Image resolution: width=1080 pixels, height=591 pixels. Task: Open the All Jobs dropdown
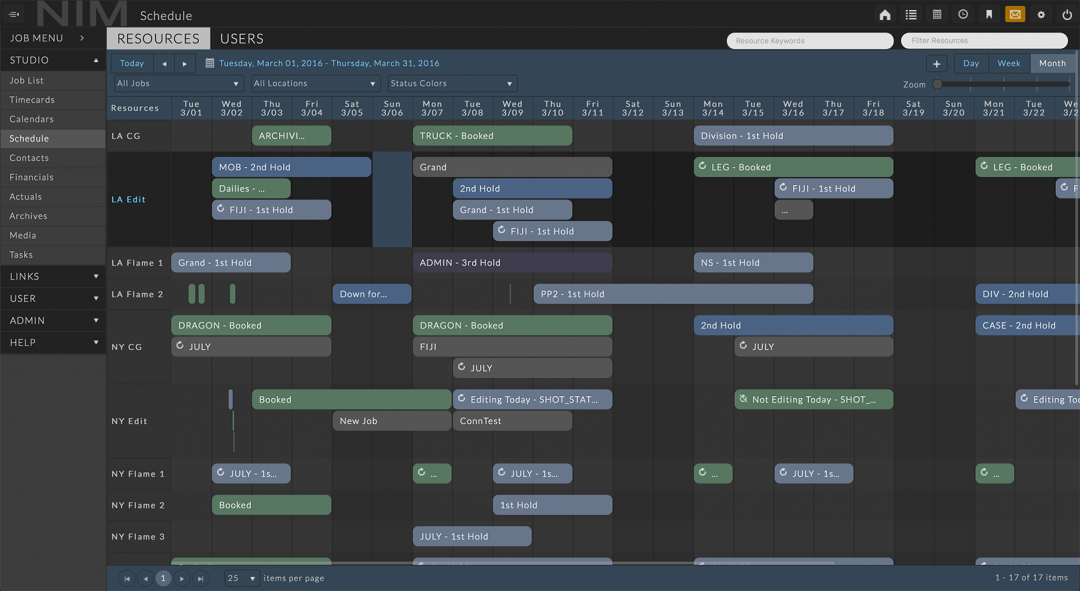176,83
